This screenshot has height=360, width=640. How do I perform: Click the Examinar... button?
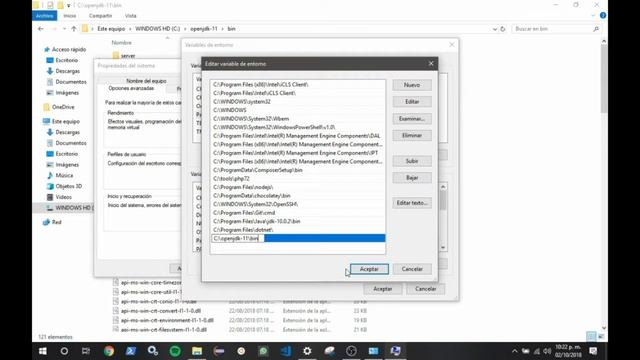tap(412, 119)
